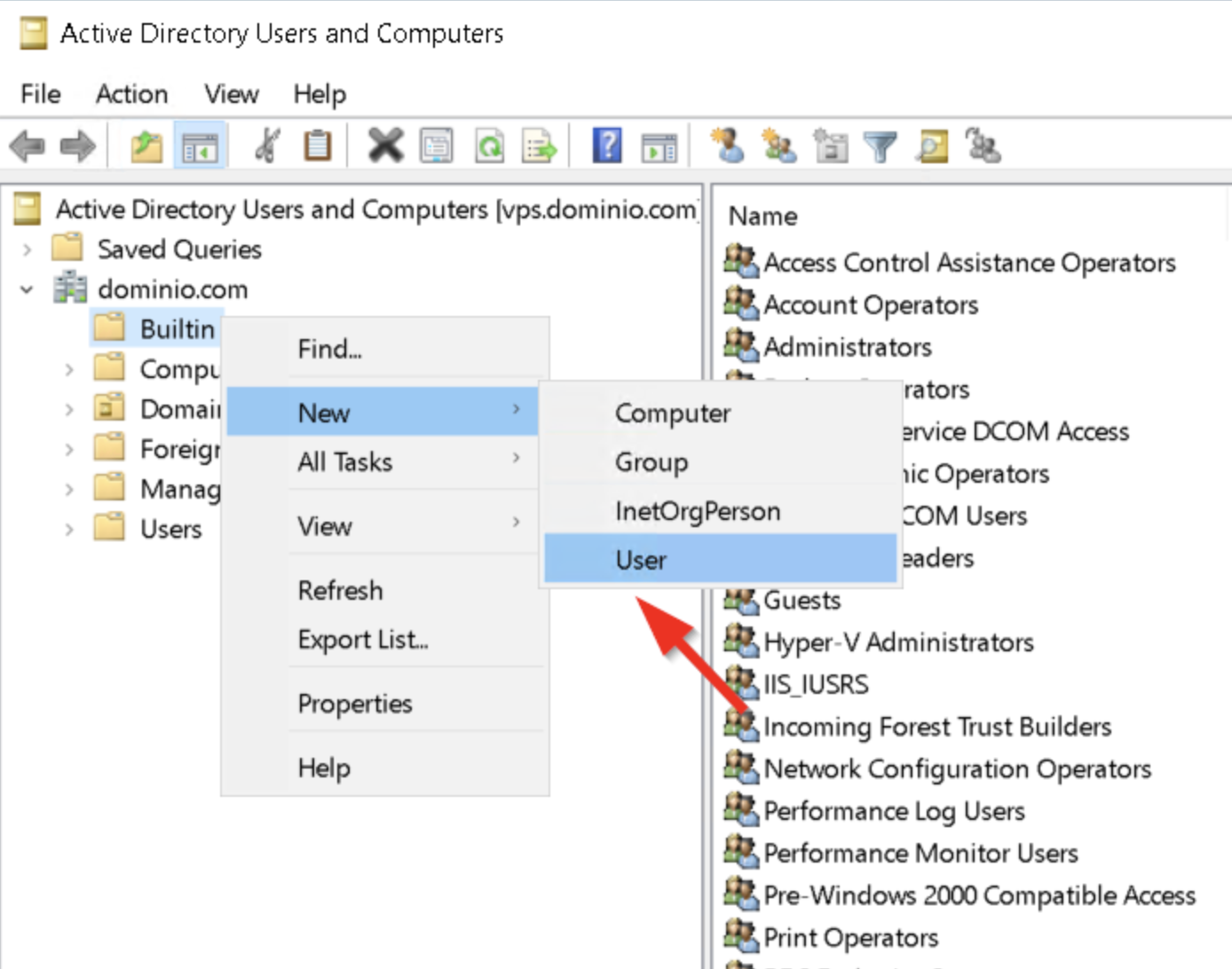This screenshot has width=1232, height=969.
Task: Click the Create new user toolbar icon
Action: point(728,146)
